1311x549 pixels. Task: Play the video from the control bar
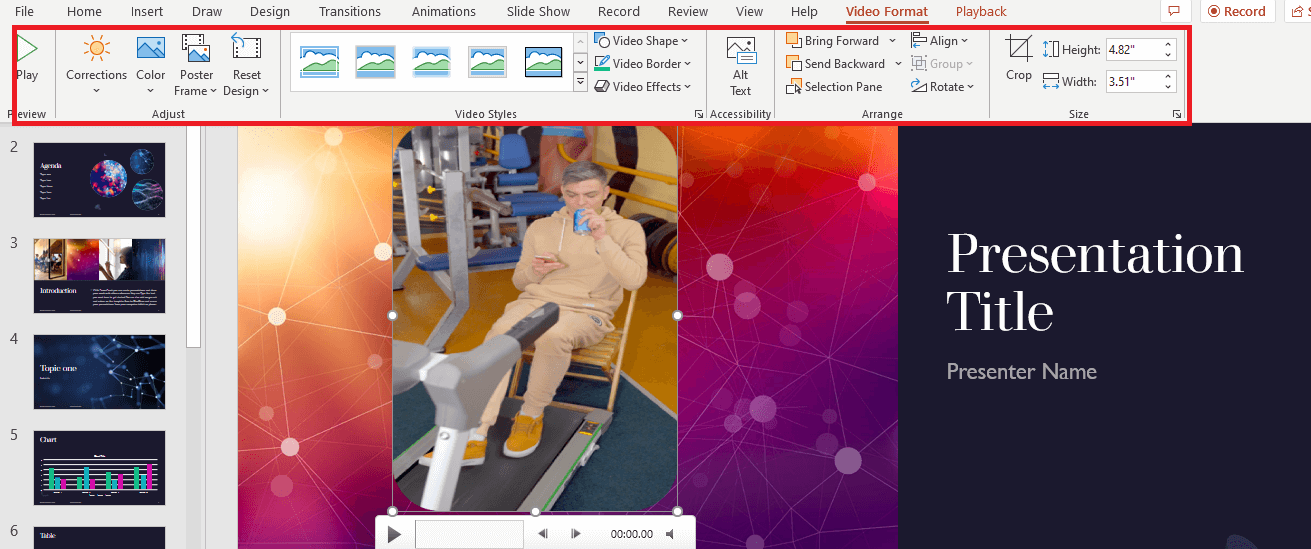click(x=394, y=534)
